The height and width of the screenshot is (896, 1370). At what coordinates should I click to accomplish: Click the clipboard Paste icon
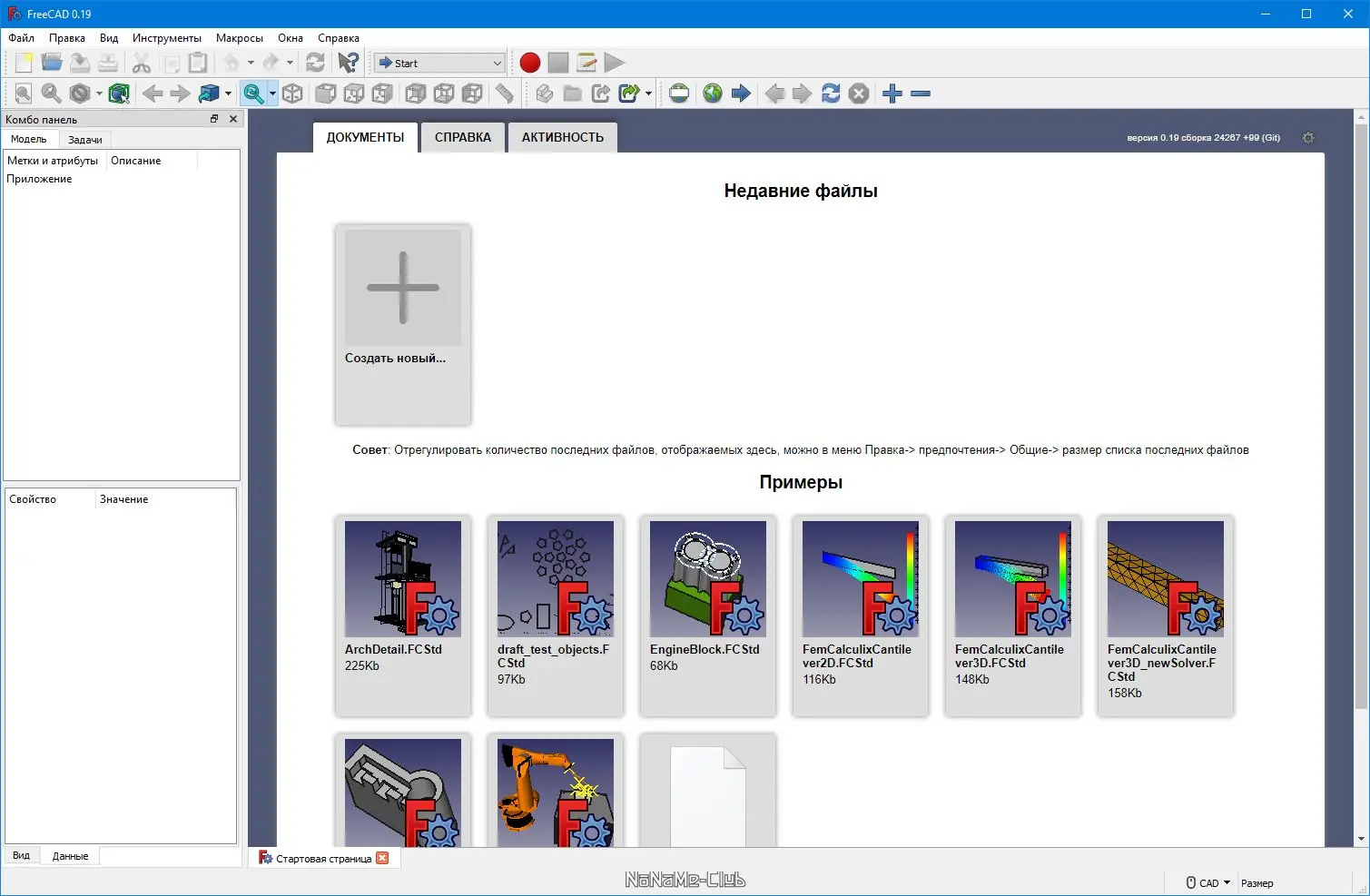(197, 63)
